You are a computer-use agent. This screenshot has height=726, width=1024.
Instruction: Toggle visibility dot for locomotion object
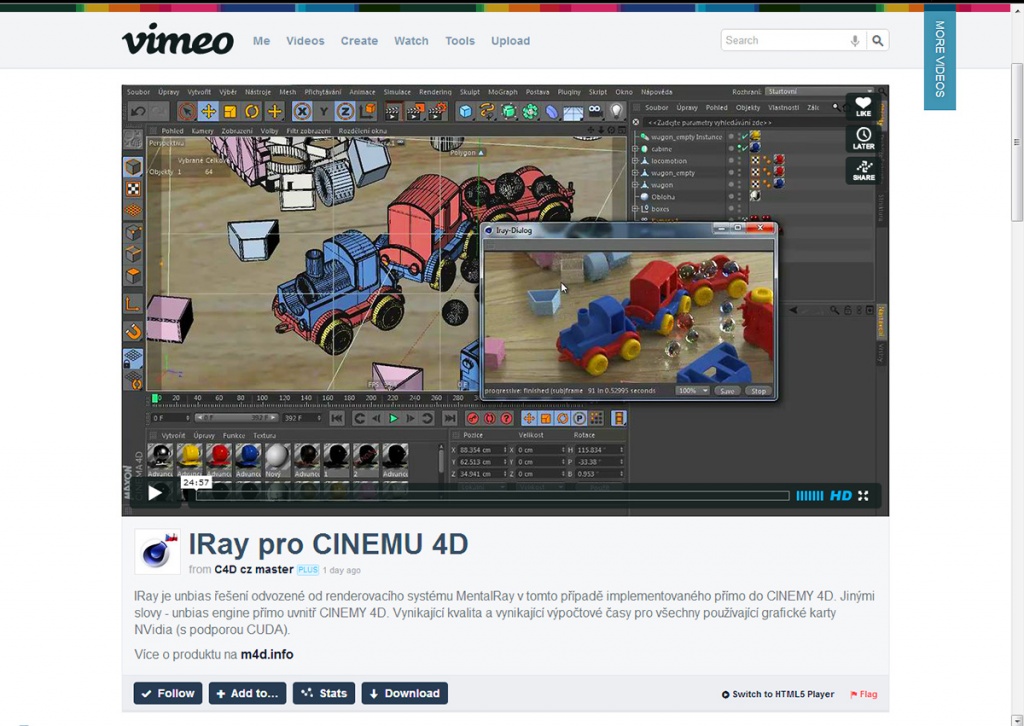[731, 160]
